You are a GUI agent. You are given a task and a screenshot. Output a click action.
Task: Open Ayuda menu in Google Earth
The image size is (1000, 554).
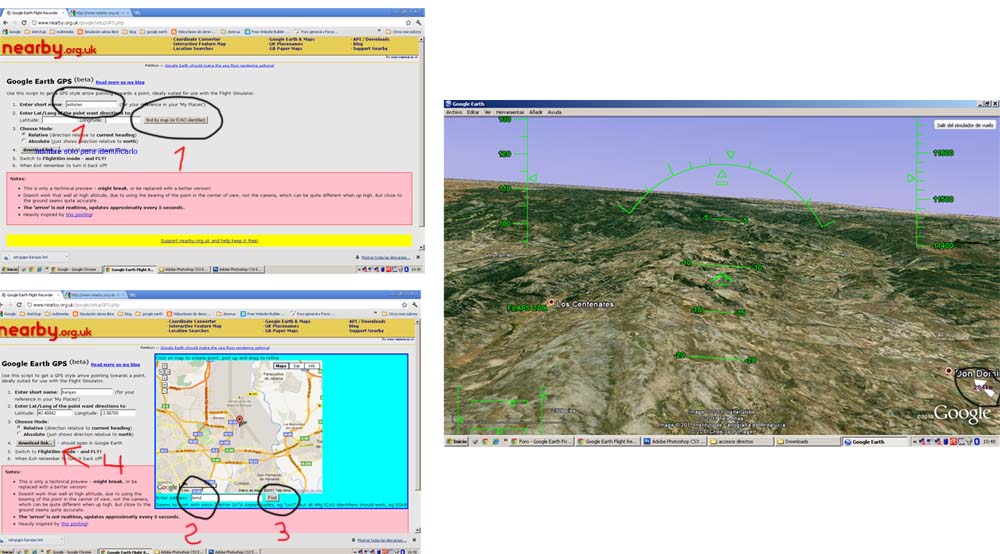coord(555,112)
